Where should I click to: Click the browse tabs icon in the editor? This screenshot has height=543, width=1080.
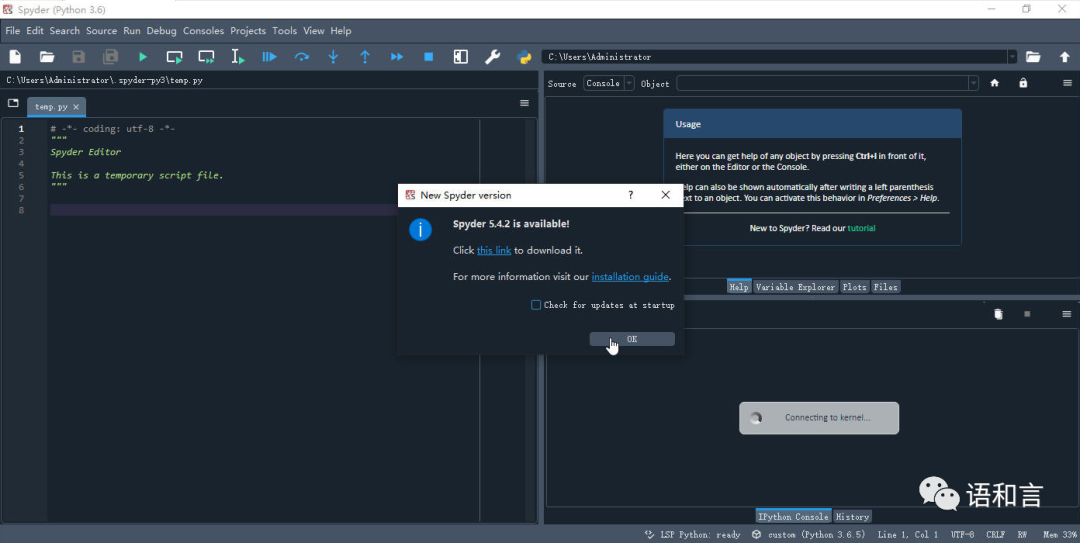point(13,103)
